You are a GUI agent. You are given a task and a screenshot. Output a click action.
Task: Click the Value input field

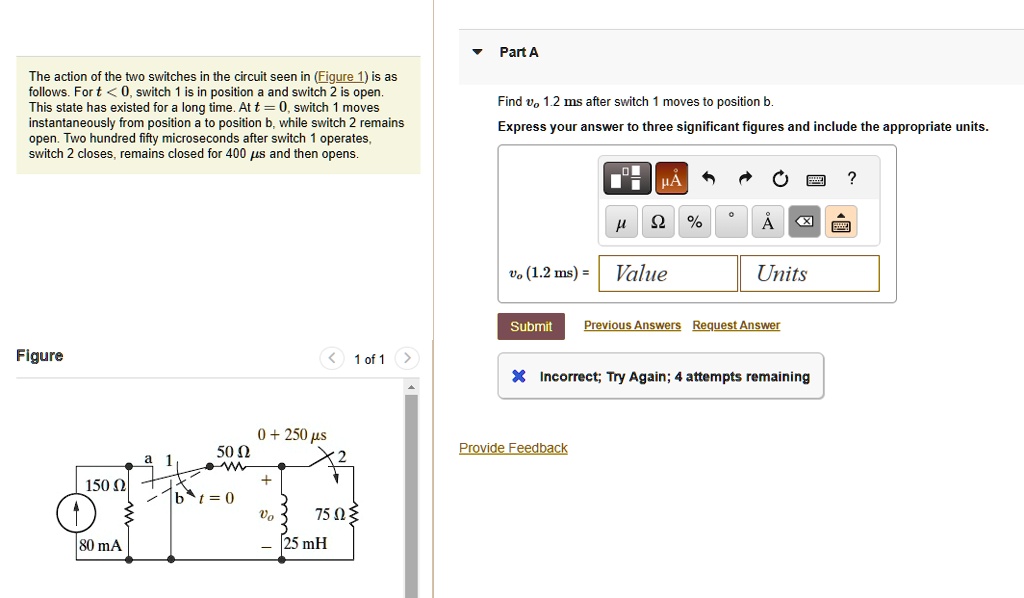pyautogui.click(x=667, y=272)
